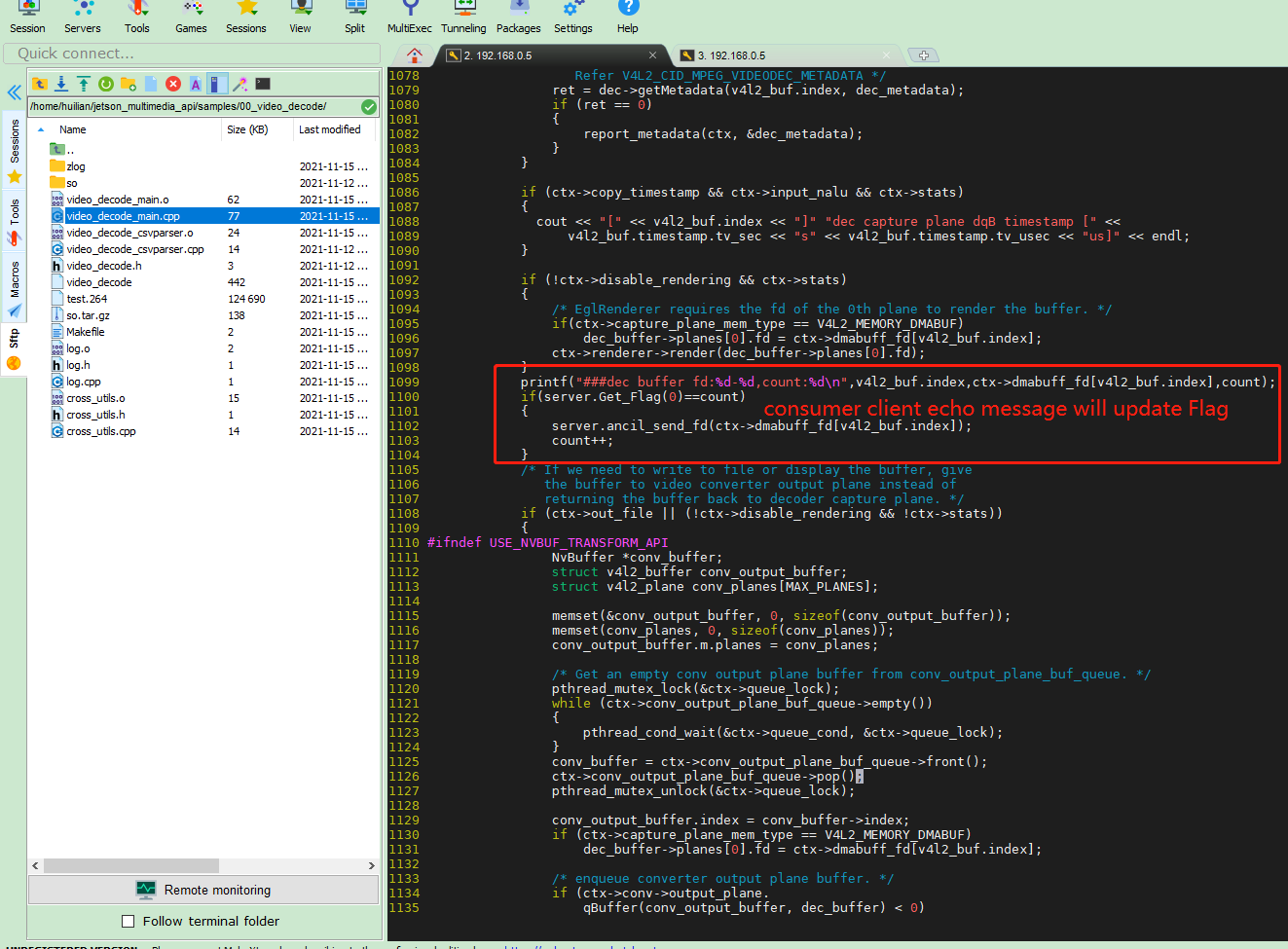This screenshot has height=949, width=1288.
Task: Click the download selected files icon
Action: [x=61, y=84]
